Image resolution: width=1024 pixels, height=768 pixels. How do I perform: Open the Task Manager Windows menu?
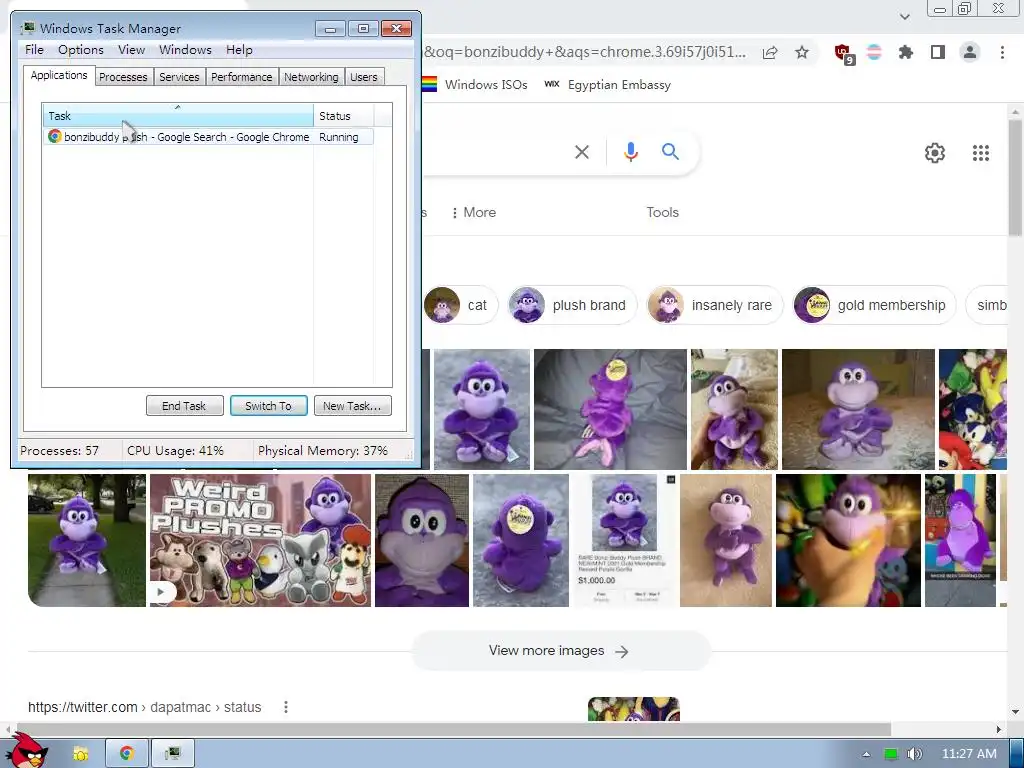[185, 50]
